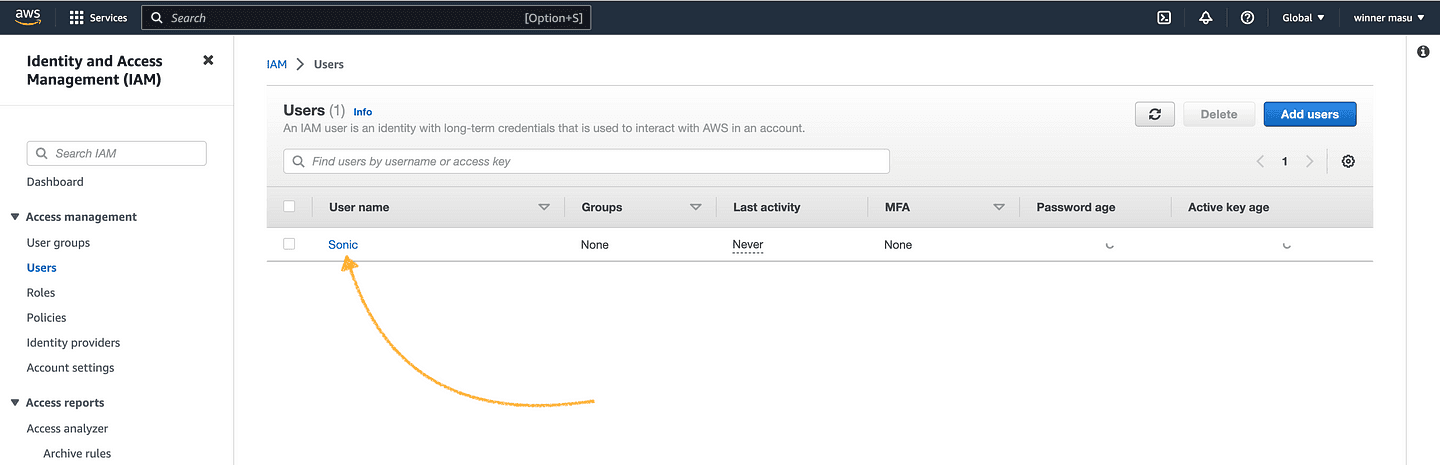
Task: Open Policies in the sidebar
Action: tap(46, 318)
